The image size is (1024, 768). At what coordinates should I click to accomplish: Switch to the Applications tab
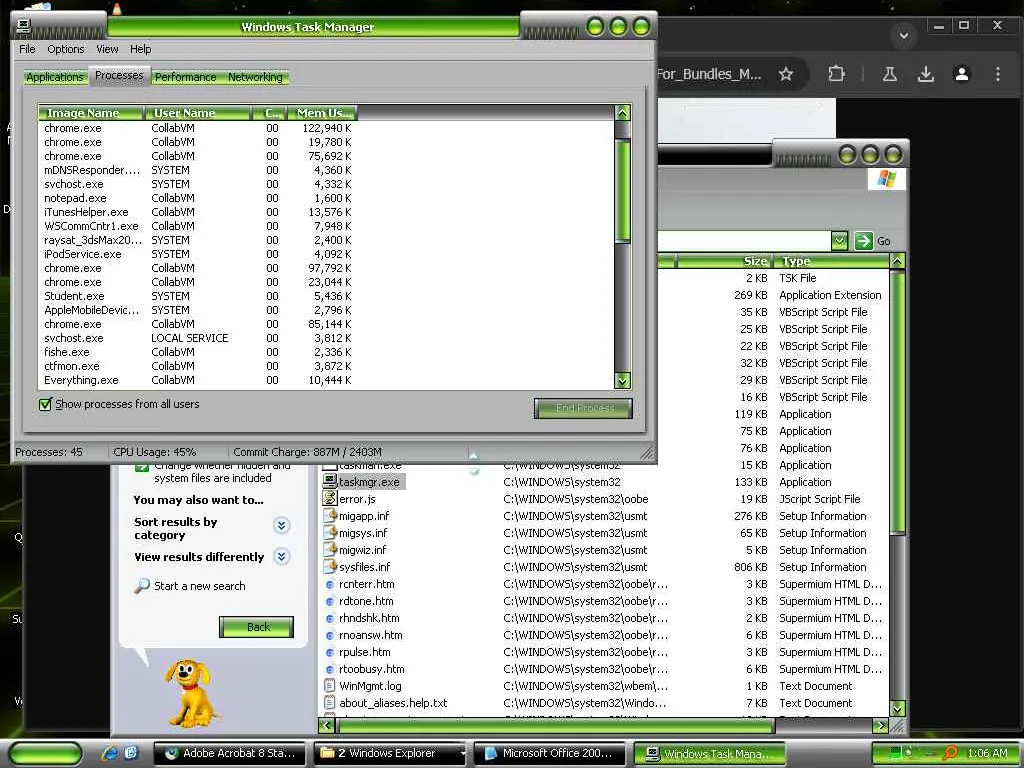click(x=55, y=77)
